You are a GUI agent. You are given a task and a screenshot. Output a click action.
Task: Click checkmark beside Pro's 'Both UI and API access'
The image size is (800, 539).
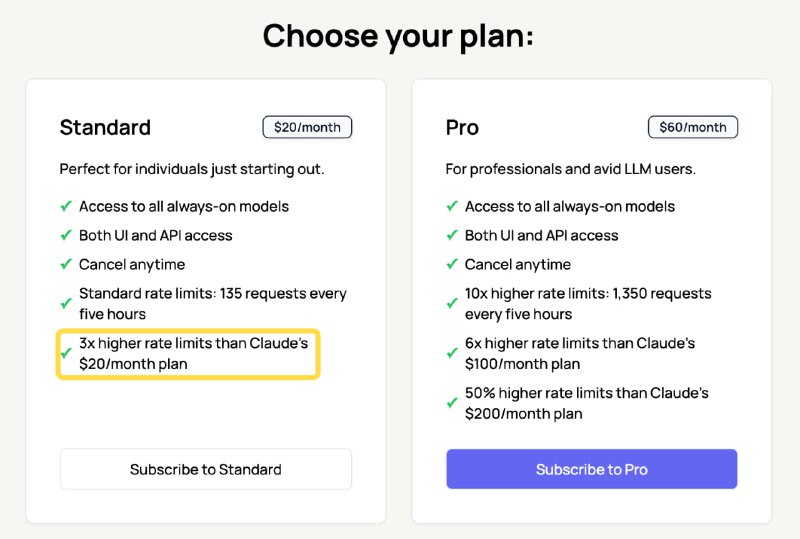tap(452, 235)
